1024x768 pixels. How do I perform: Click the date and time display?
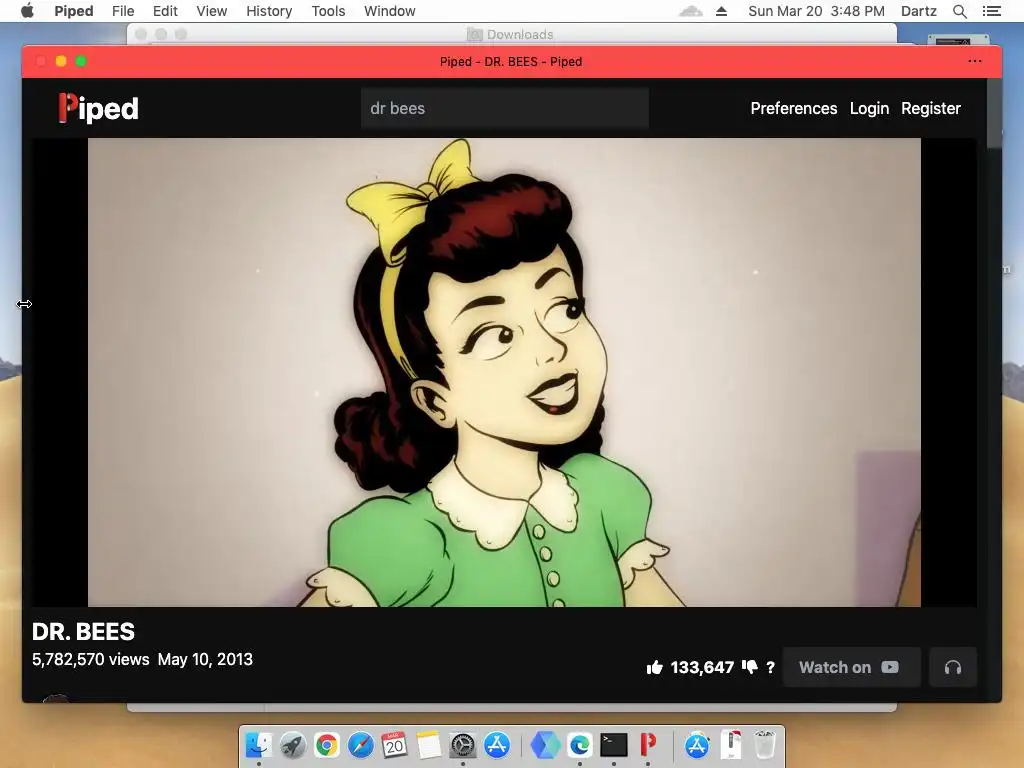[x=816, y=11]
